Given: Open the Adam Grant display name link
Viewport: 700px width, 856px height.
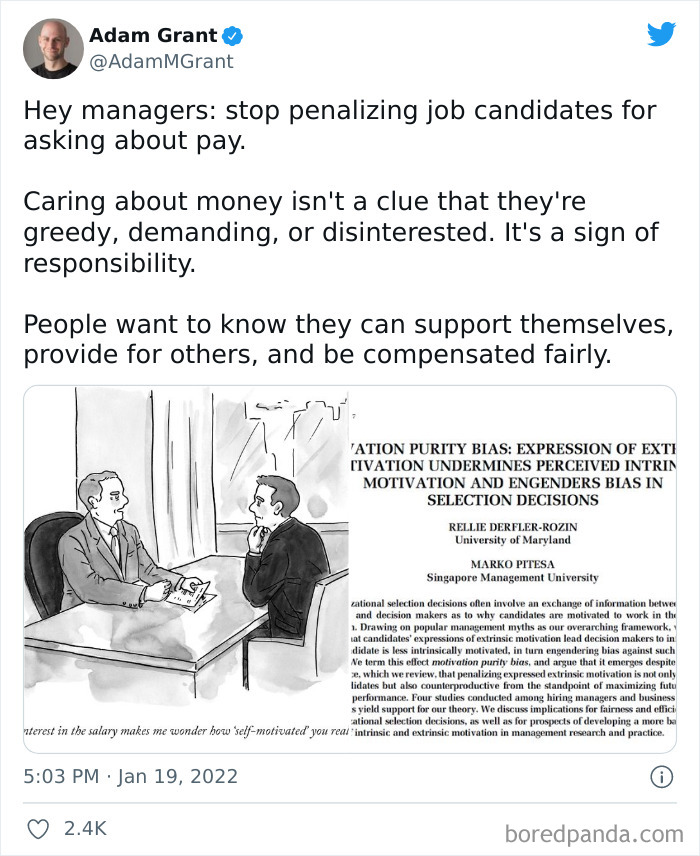Looking at the screenshot, I should (x=153, y=36).
